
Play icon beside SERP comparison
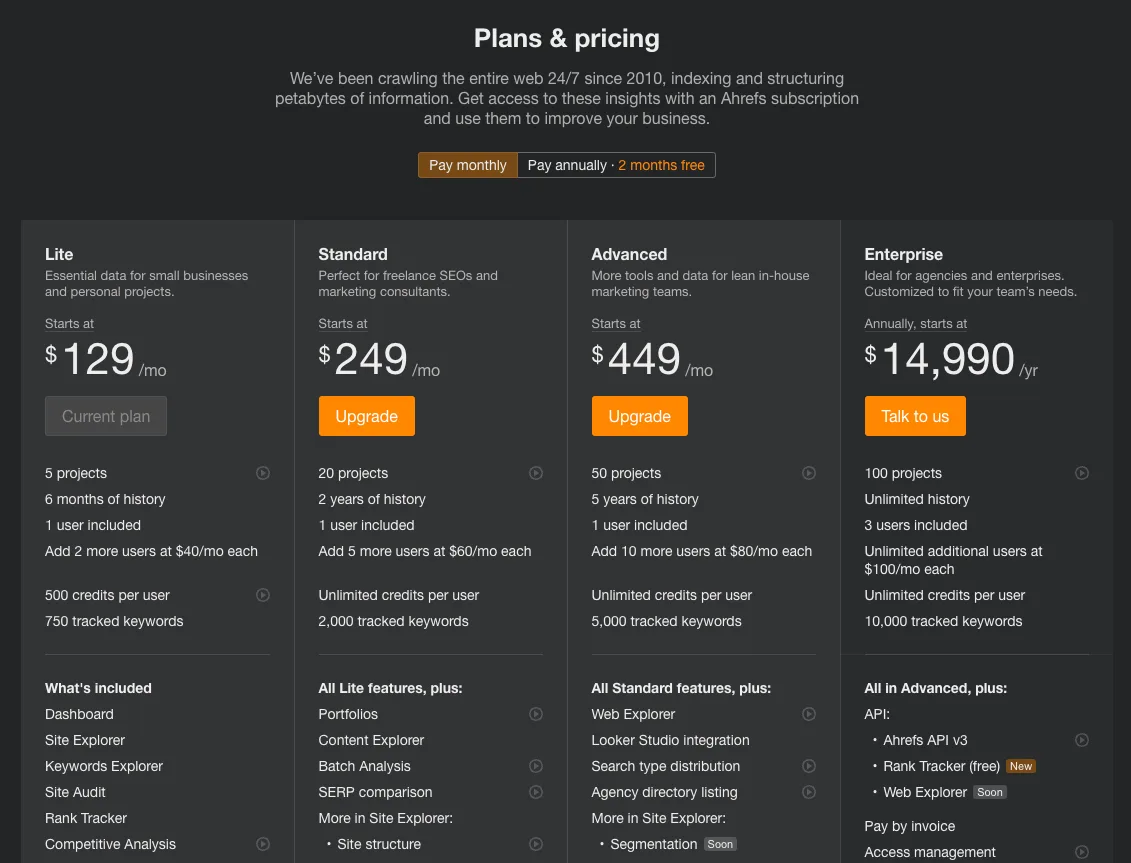[x=536, y=792]
